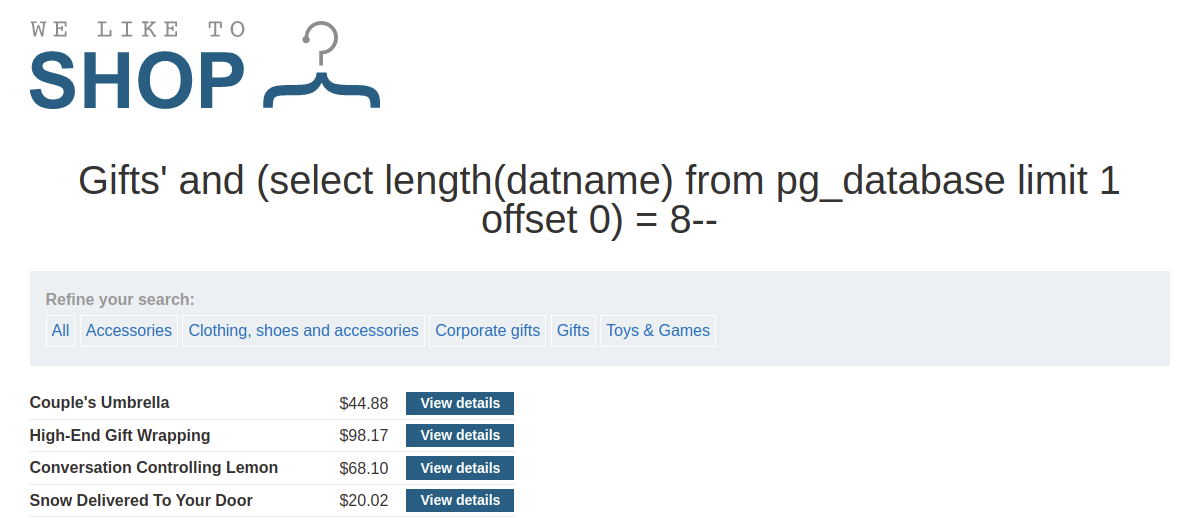Click the Refine your search label
This screenshot has width=1195, height=527.
click(x=120, y=300)
